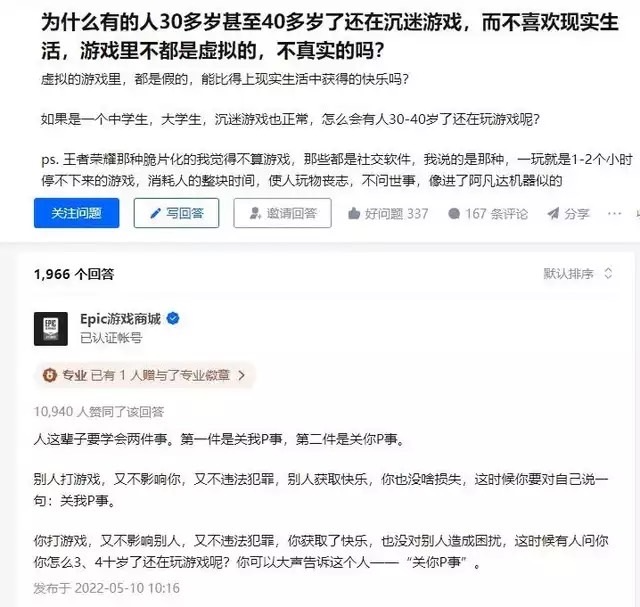Click the Epic游戏商城 avatar thumbnail
Image resolution: width=640 pixels, height=607 pixels.
[x=51, y=329]
